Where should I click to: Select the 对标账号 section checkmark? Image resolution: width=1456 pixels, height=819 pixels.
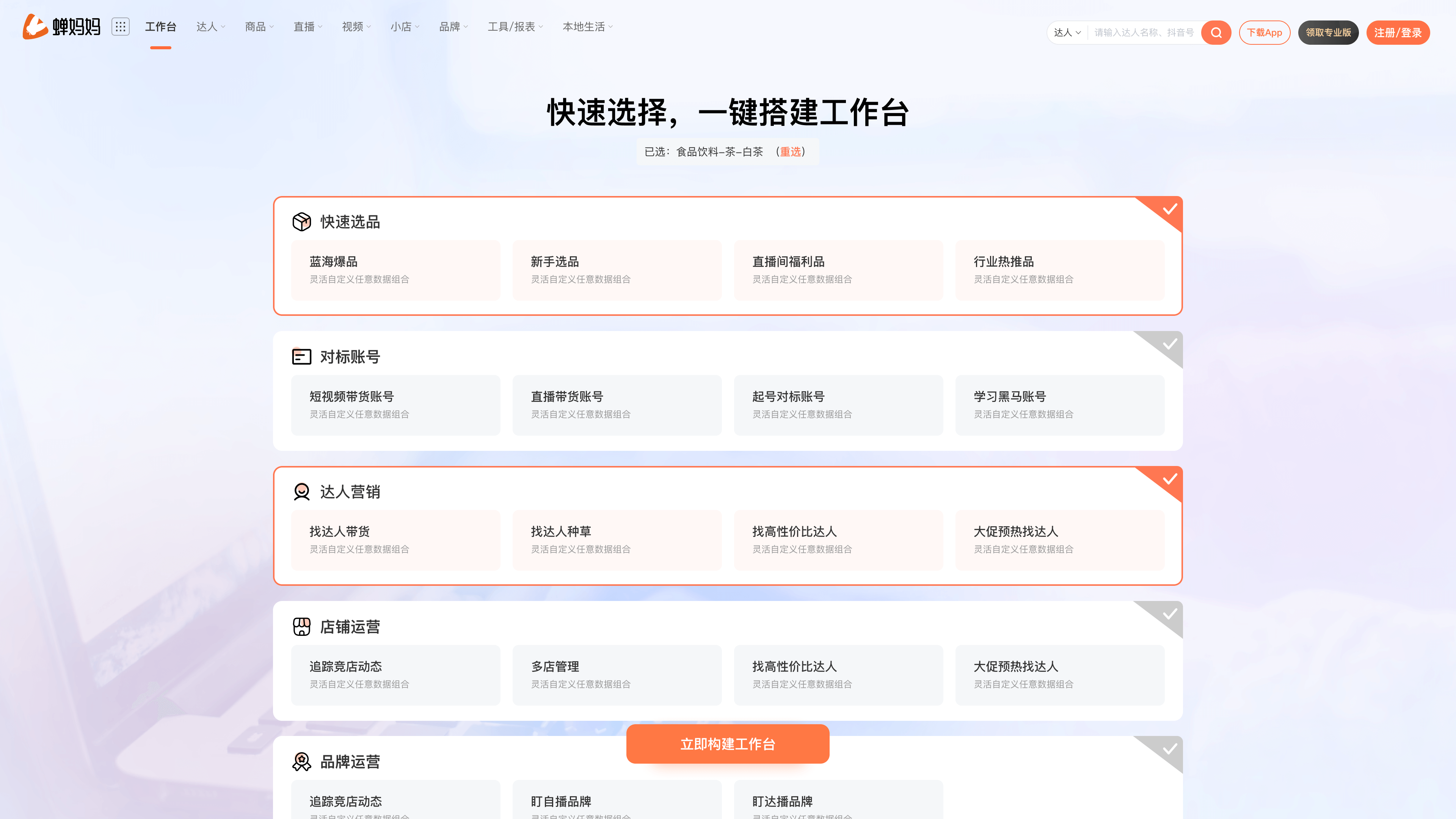(1169, 344)
